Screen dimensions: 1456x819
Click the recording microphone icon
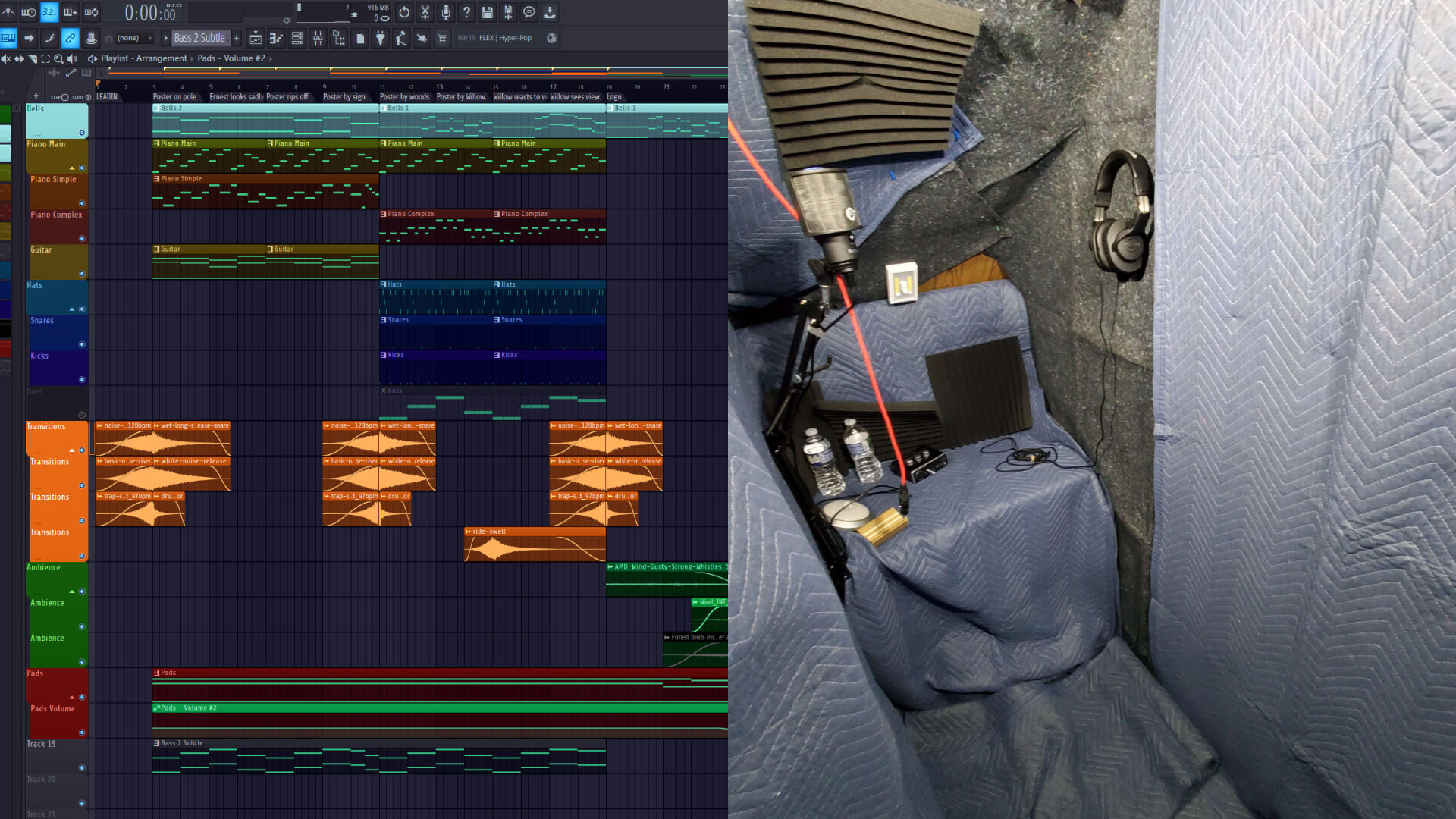coord(447,12)
